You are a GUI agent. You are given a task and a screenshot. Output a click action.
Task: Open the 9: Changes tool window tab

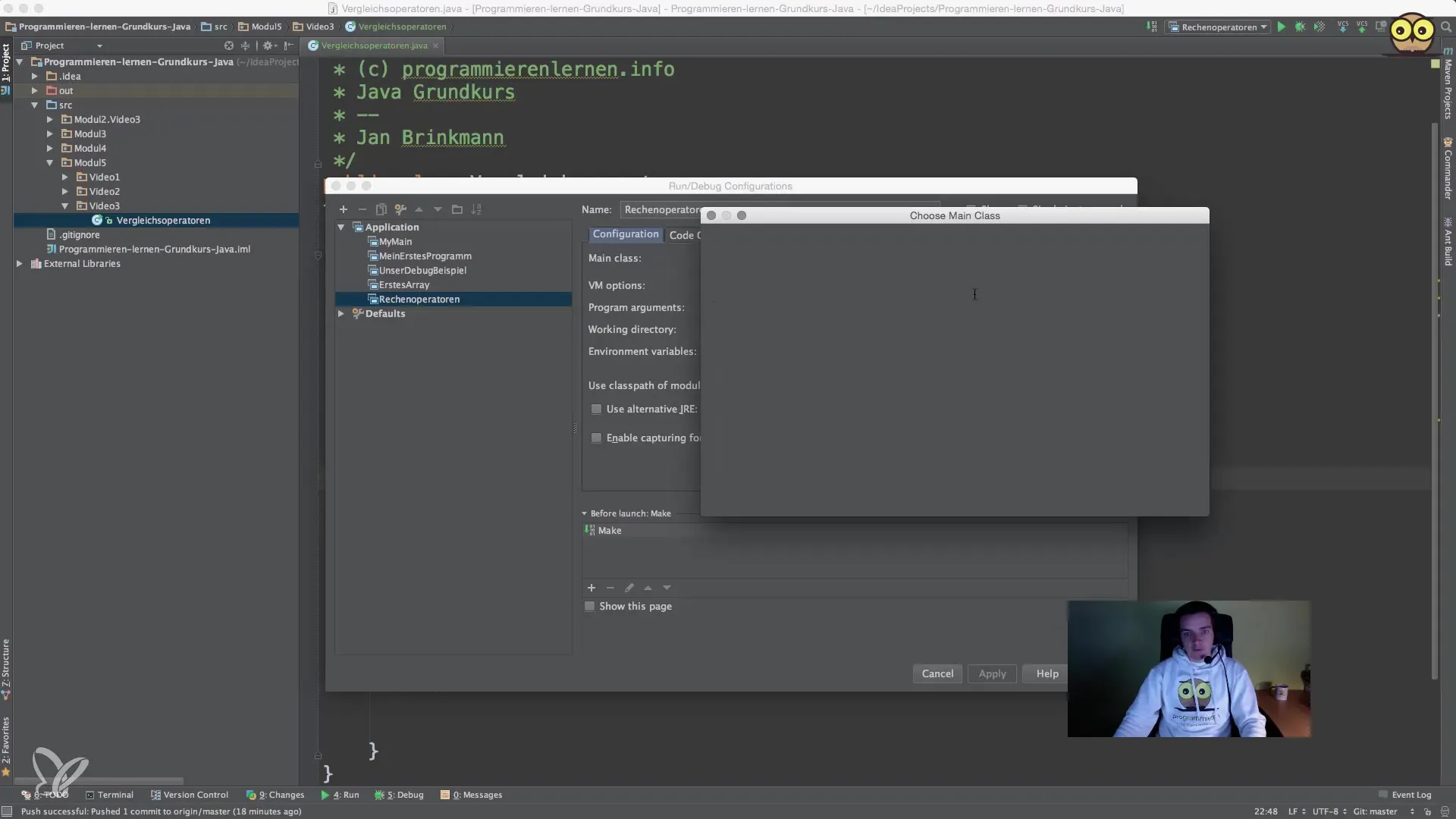click(x=275, y=795)
